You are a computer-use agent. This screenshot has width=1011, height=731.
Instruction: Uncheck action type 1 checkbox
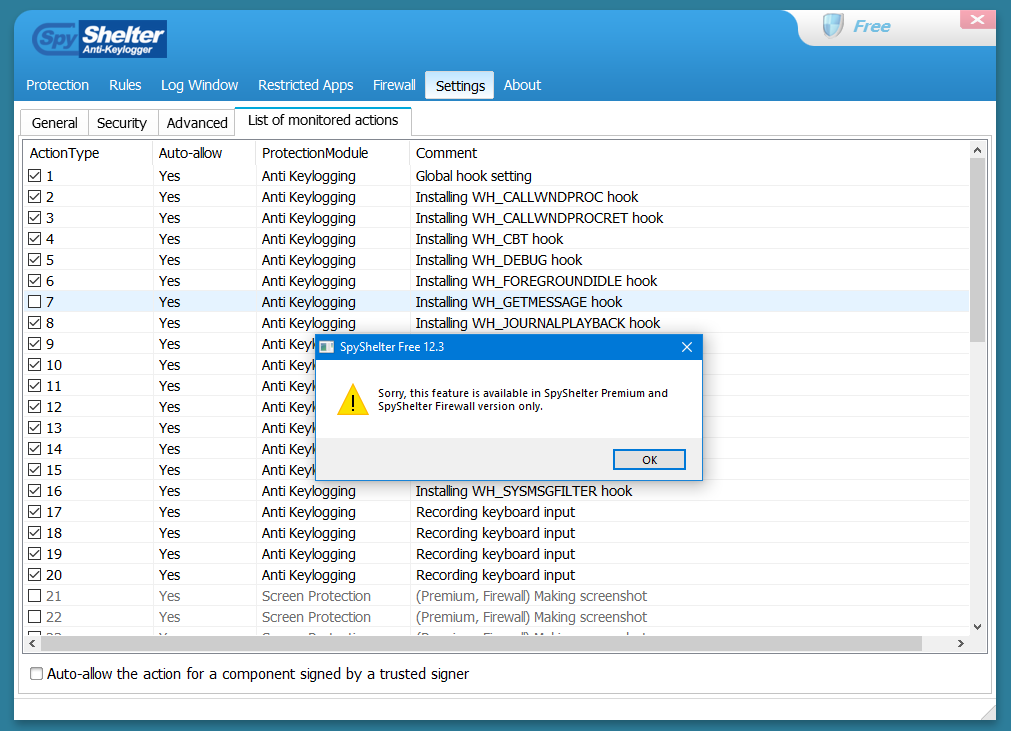click(x=35, y=176)
